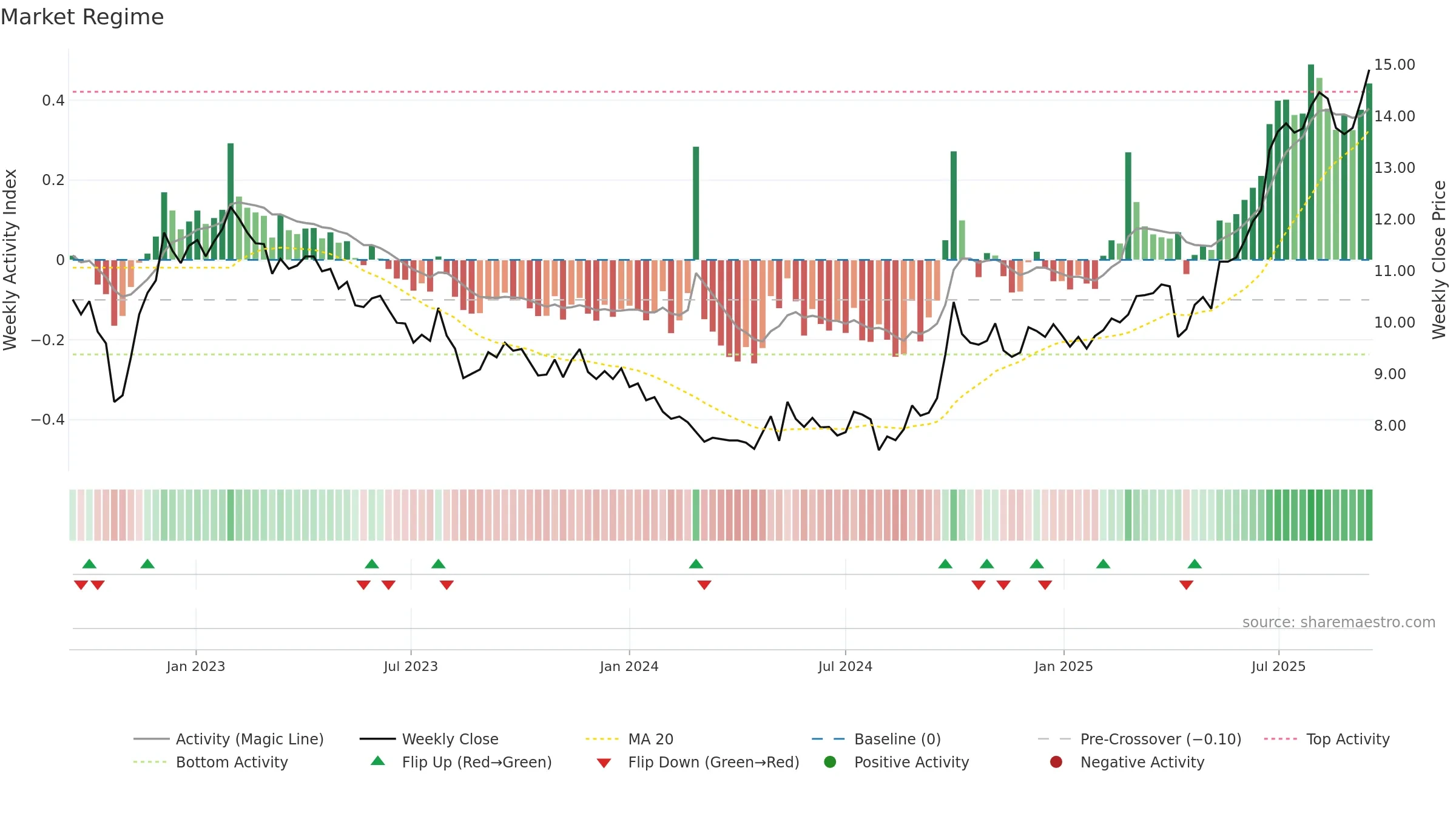Select the last flip-down marker before Jul 2025
This screenshot has width=1456, height=819.
coord(1187,585)
